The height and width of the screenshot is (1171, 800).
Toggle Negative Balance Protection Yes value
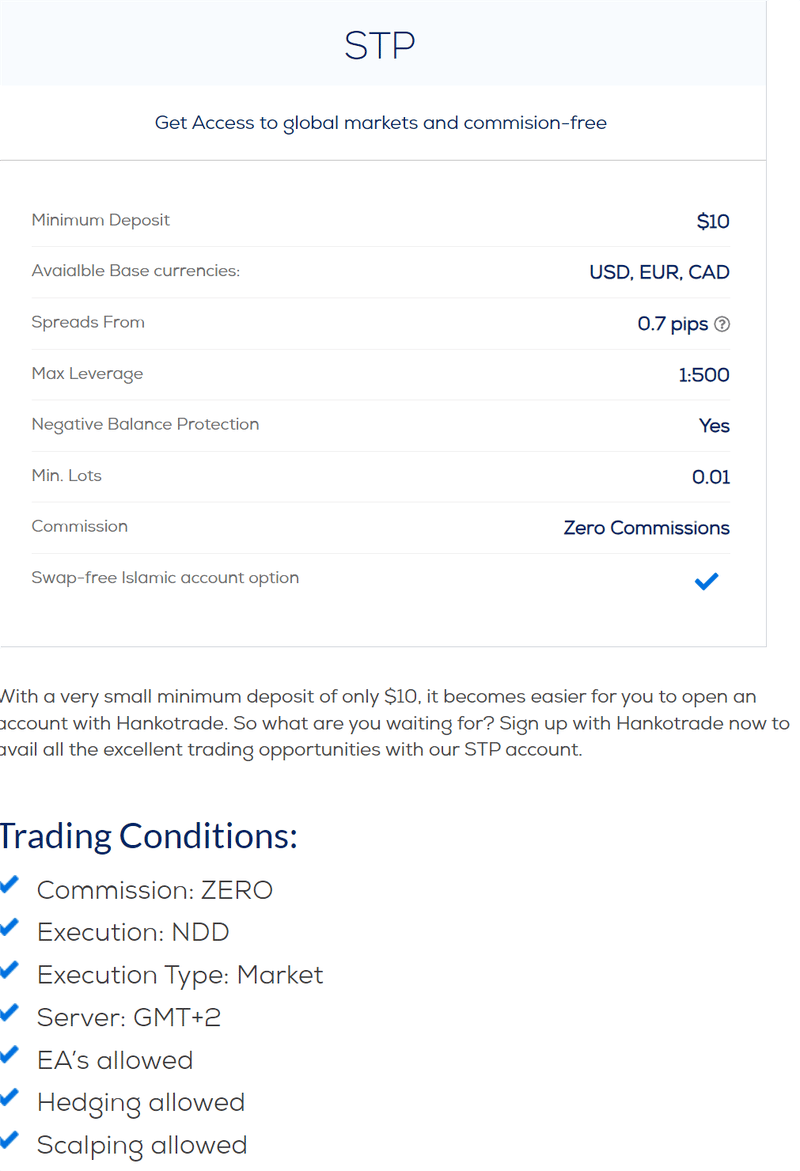(x=714, y=426)
